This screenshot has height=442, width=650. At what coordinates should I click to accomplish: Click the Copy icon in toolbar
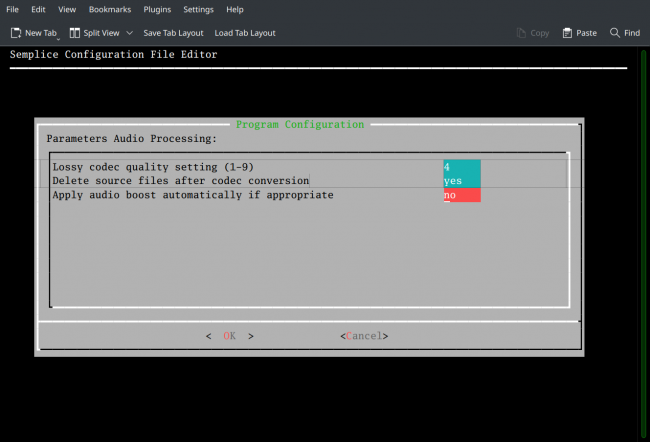(x=521, y=33)
